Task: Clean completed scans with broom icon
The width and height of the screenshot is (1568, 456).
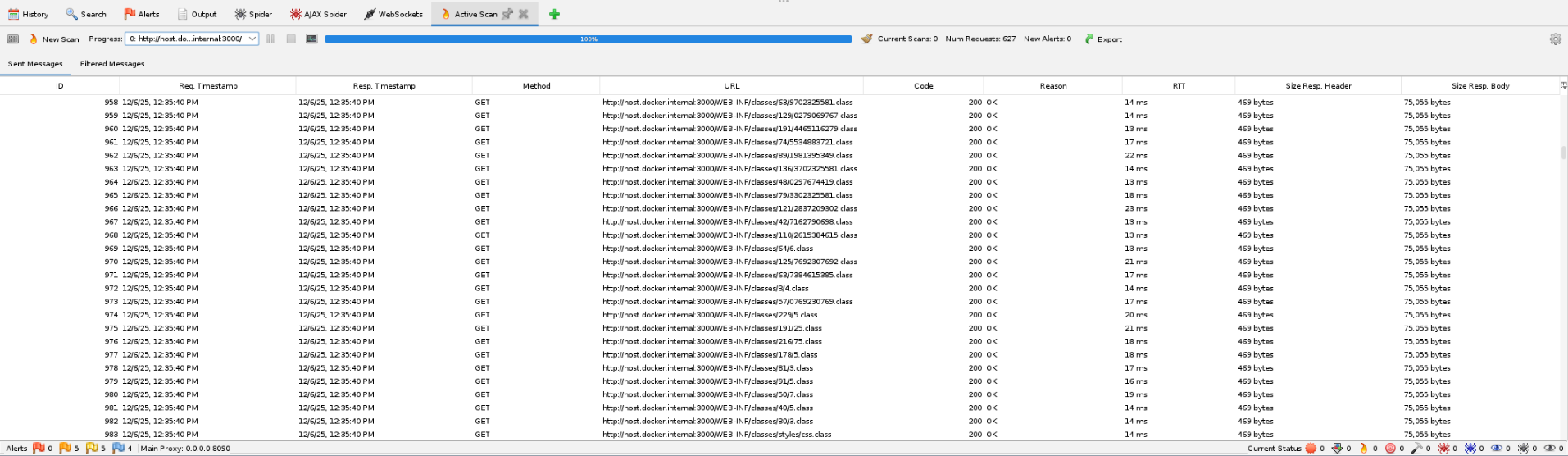Action: click(x=866, y=39)
